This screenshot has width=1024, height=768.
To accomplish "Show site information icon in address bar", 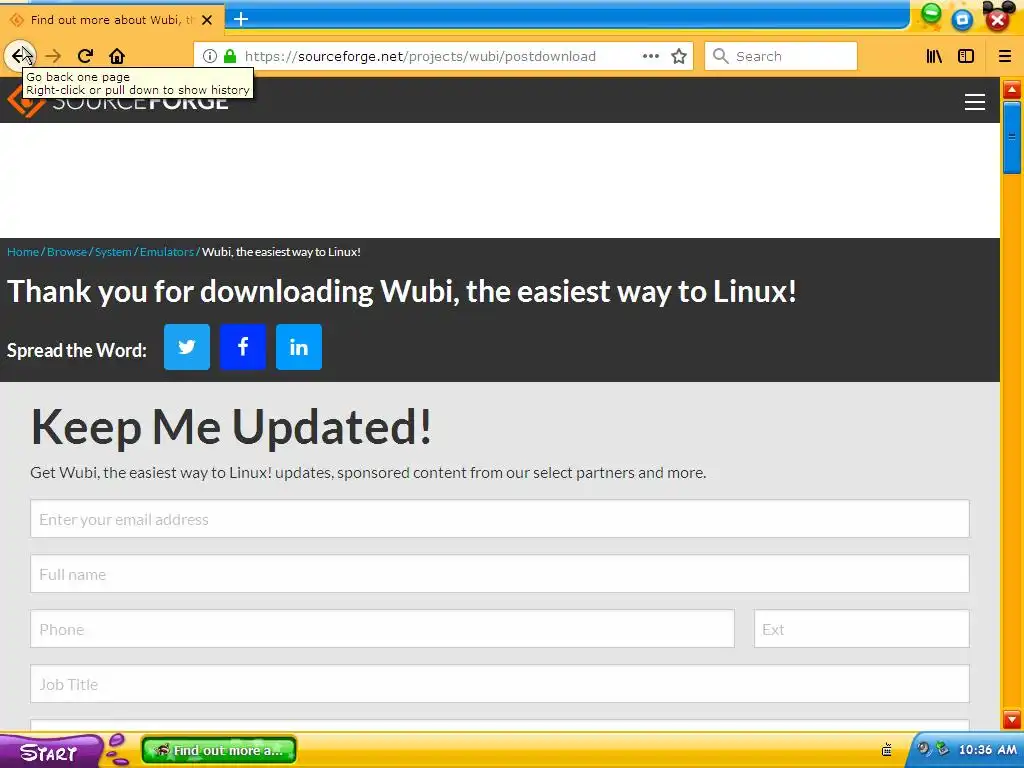I will point(210,56).
